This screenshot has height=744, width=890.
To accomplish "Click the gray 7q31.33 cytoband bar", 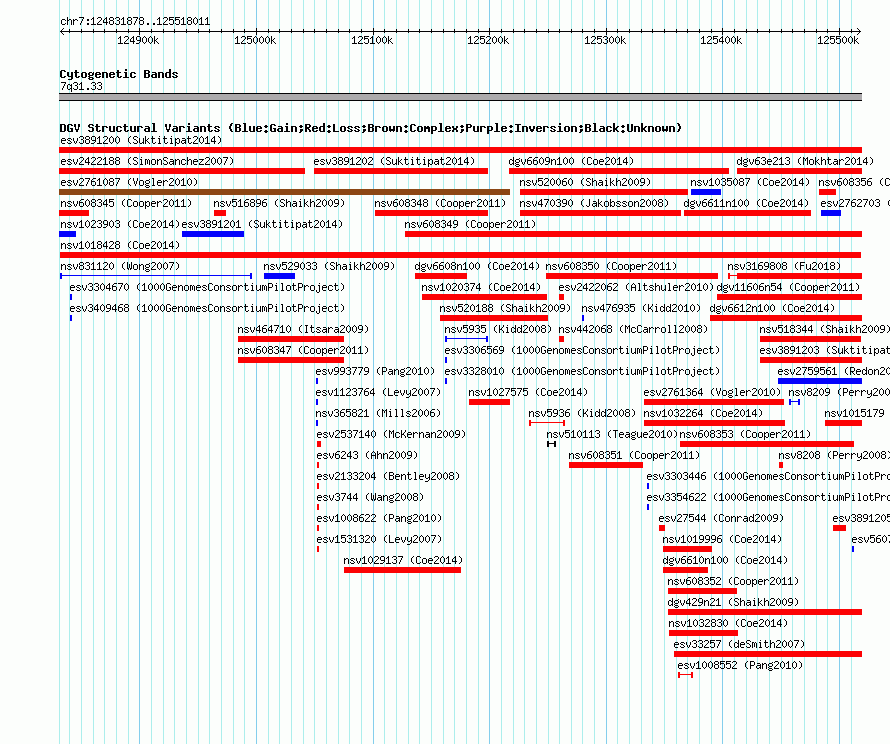I will [460, 97].
